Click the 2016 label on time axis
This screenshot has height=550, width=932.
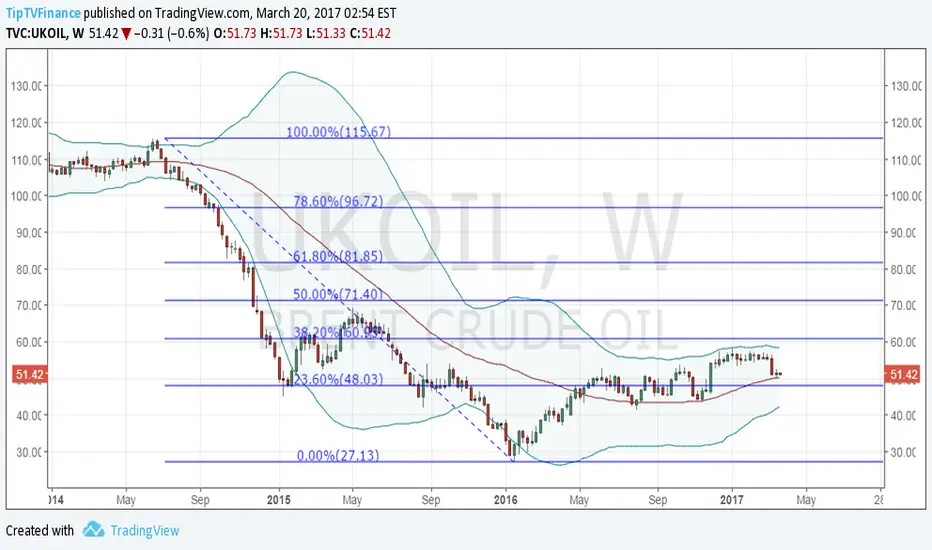(x=506, y=499)
